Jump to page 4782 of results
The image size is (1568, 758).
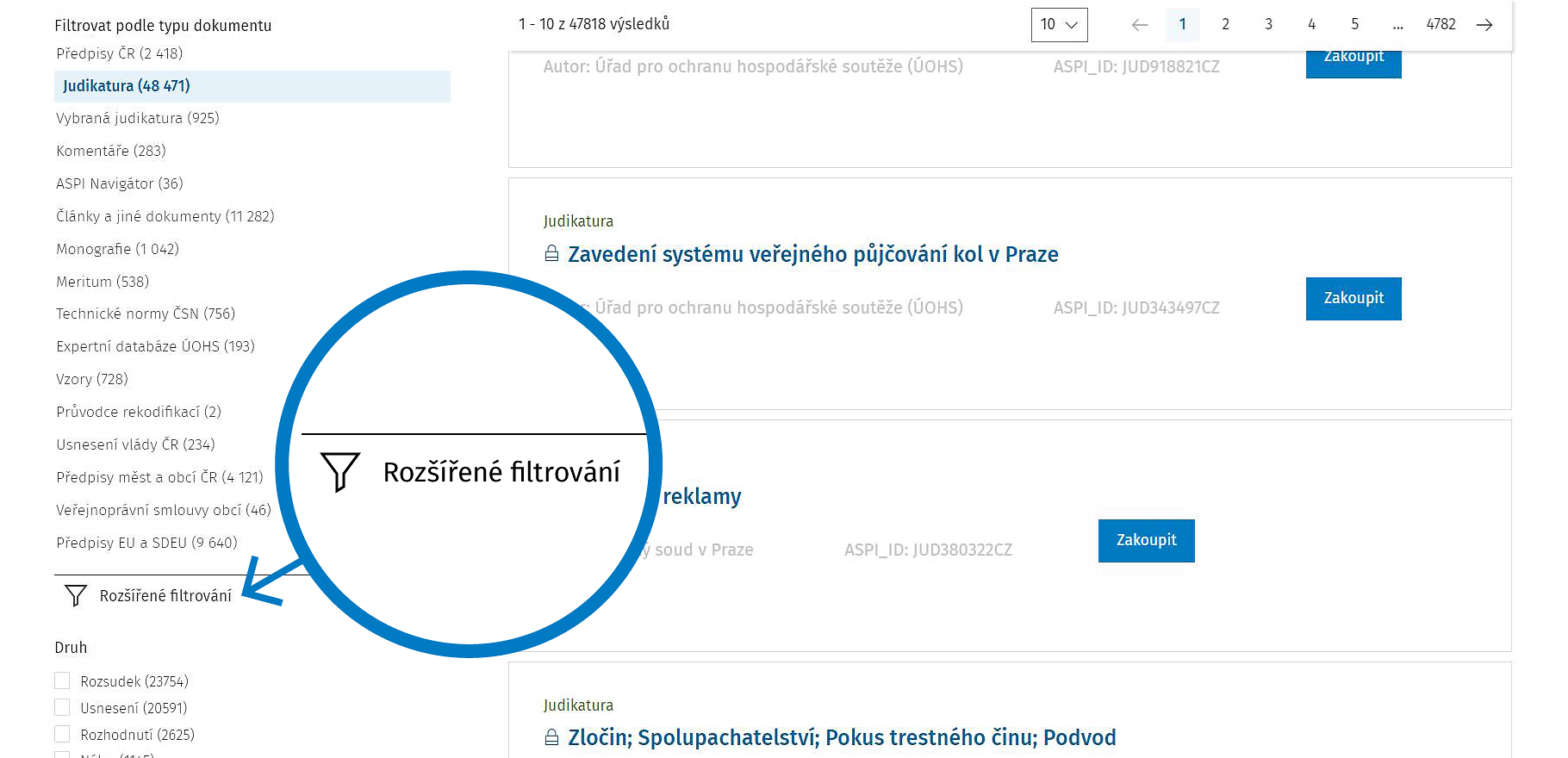pyautogui.click(x=1440, y=25)
